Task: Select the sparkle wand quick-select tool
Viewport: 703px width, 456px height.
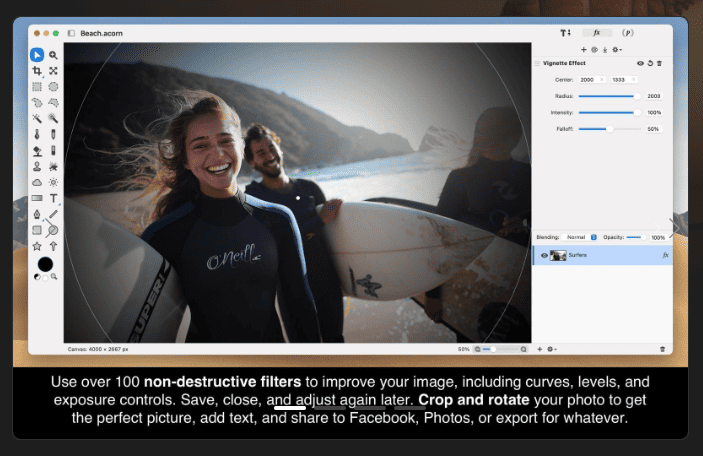Action: [53, 118]
